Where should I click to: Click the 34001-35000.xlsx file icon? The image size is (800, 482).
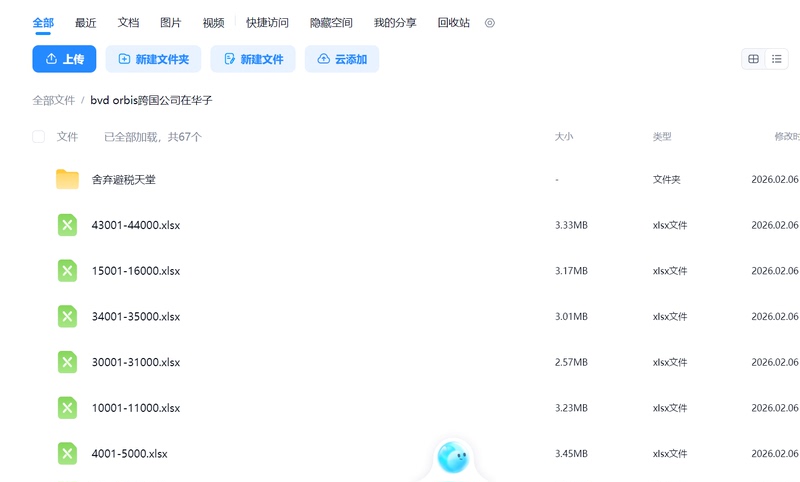tap(67, 316)
